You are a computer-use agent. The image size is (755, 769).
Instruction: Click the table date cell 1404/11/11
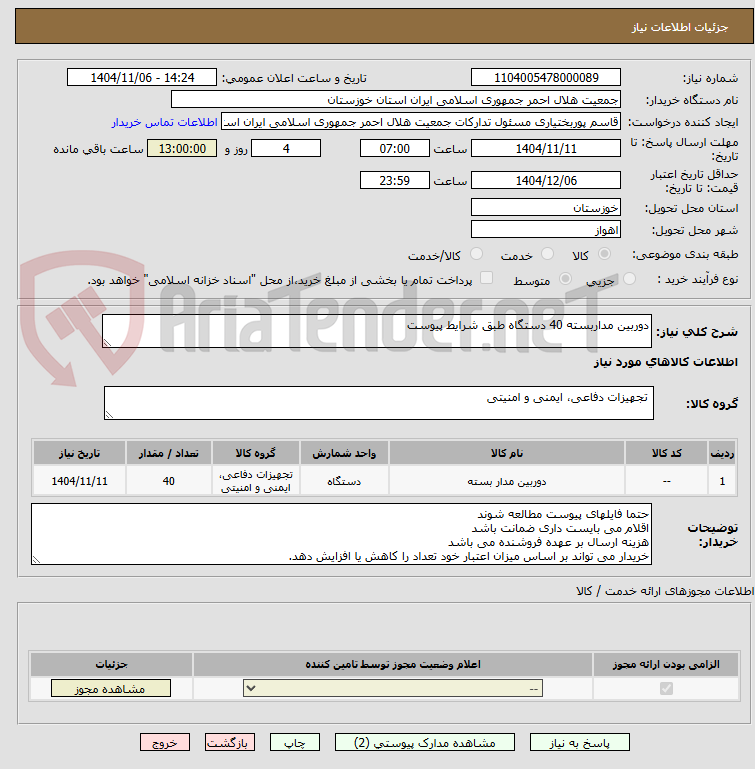[79, 481]
